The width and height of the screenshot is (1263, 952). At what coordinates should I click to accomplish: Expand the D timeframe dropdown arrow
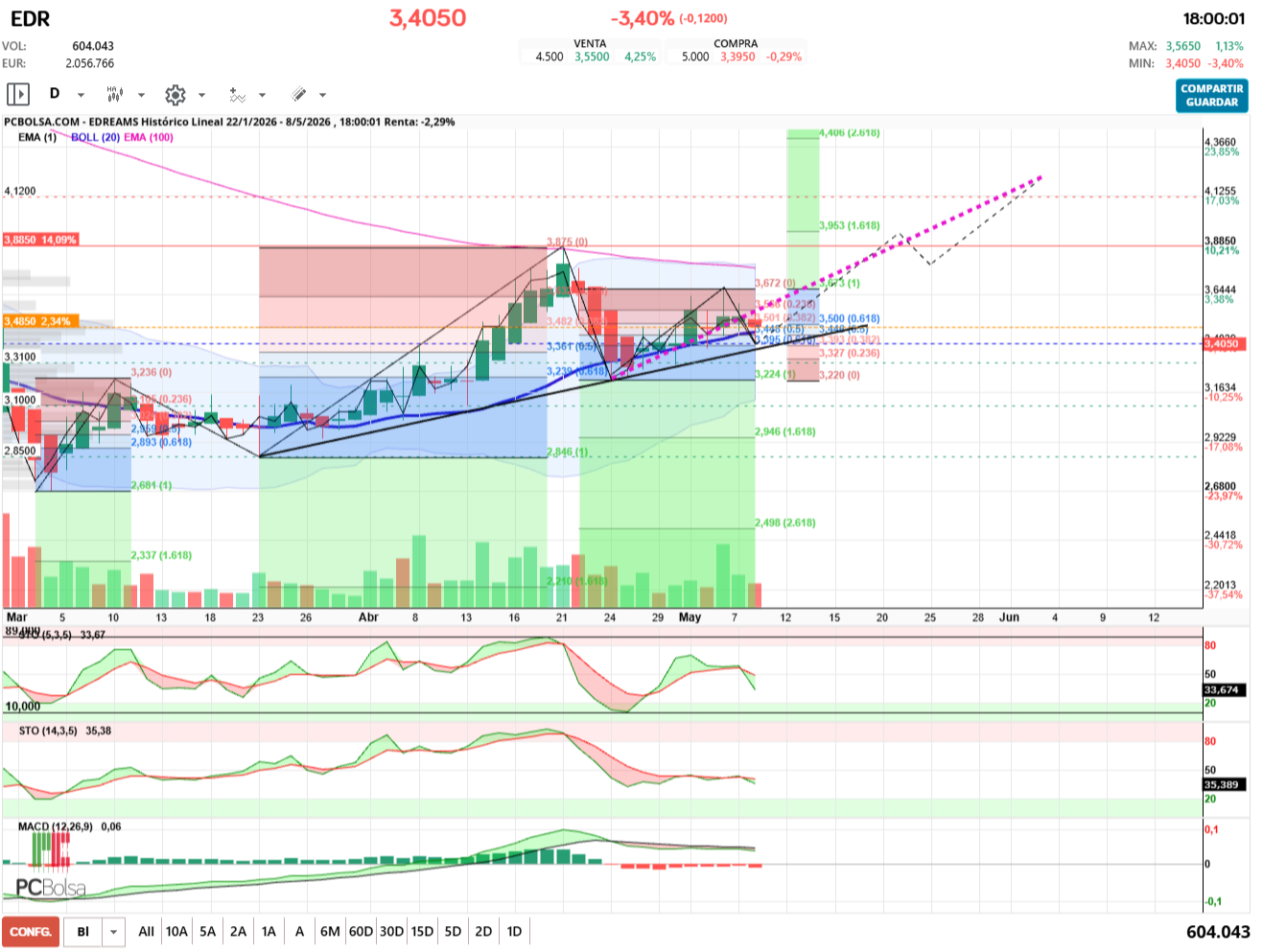click(81, 95)
